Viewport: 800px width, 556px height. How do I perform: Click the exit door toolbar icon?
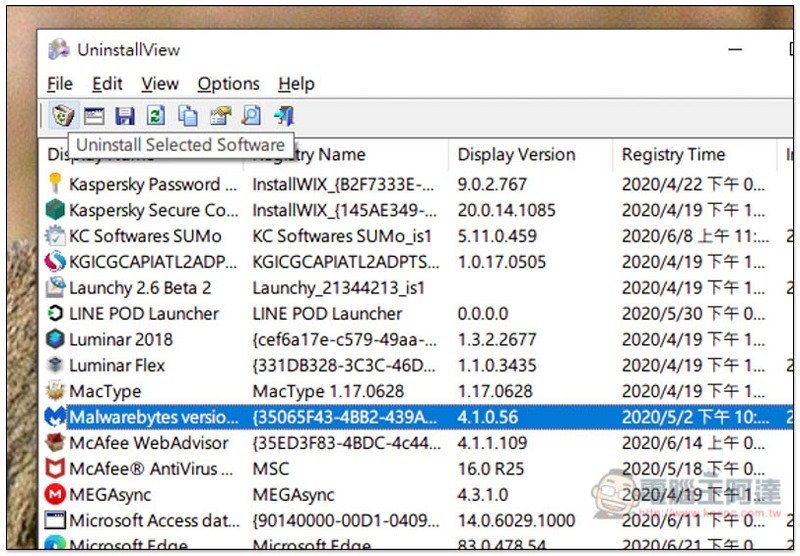pos(283,115)
